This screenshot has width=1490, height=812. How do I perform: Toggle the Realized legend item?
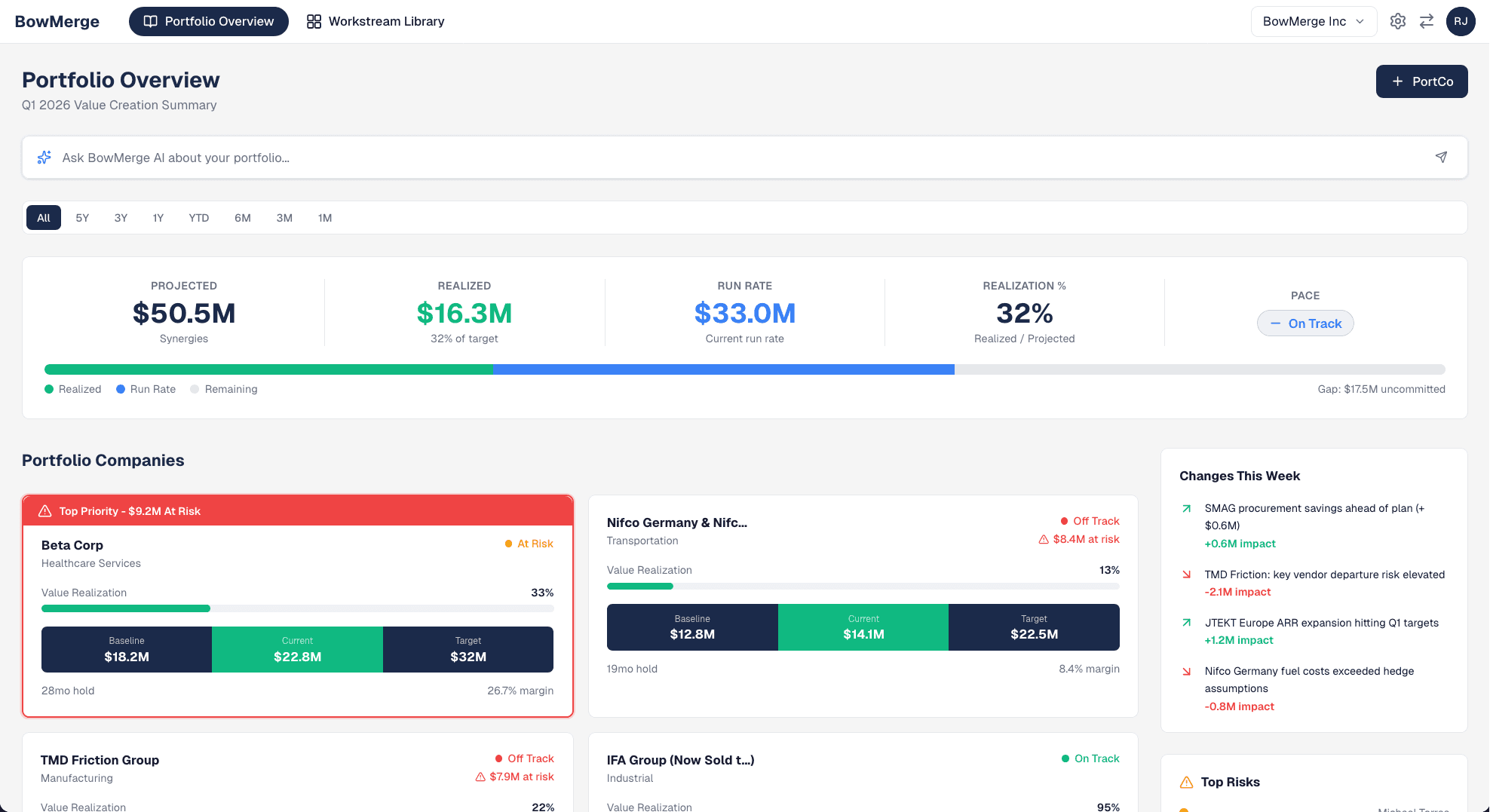point(72,389)
